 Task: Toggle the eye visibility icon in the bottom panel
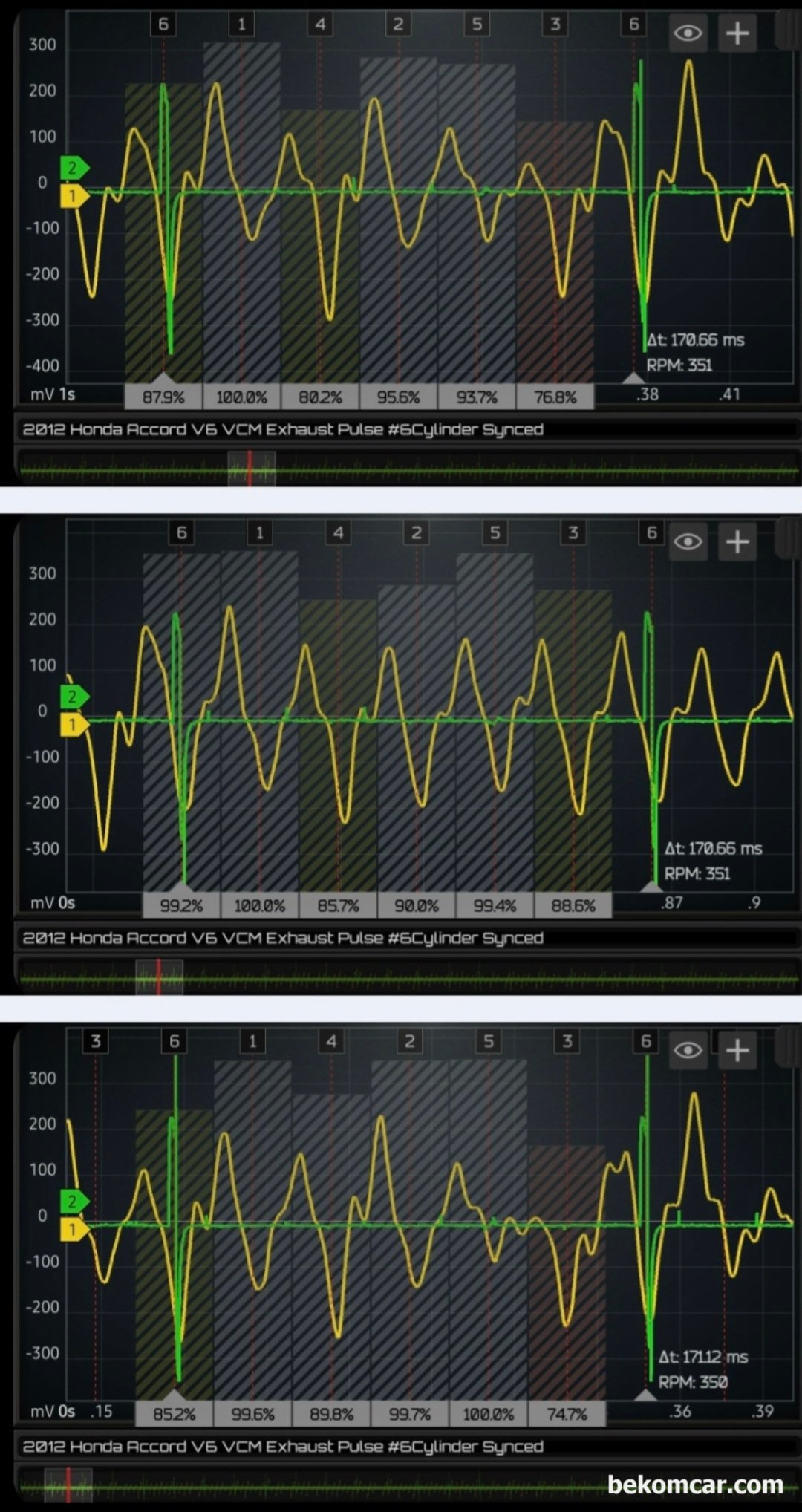click(x=688, y=1050)
